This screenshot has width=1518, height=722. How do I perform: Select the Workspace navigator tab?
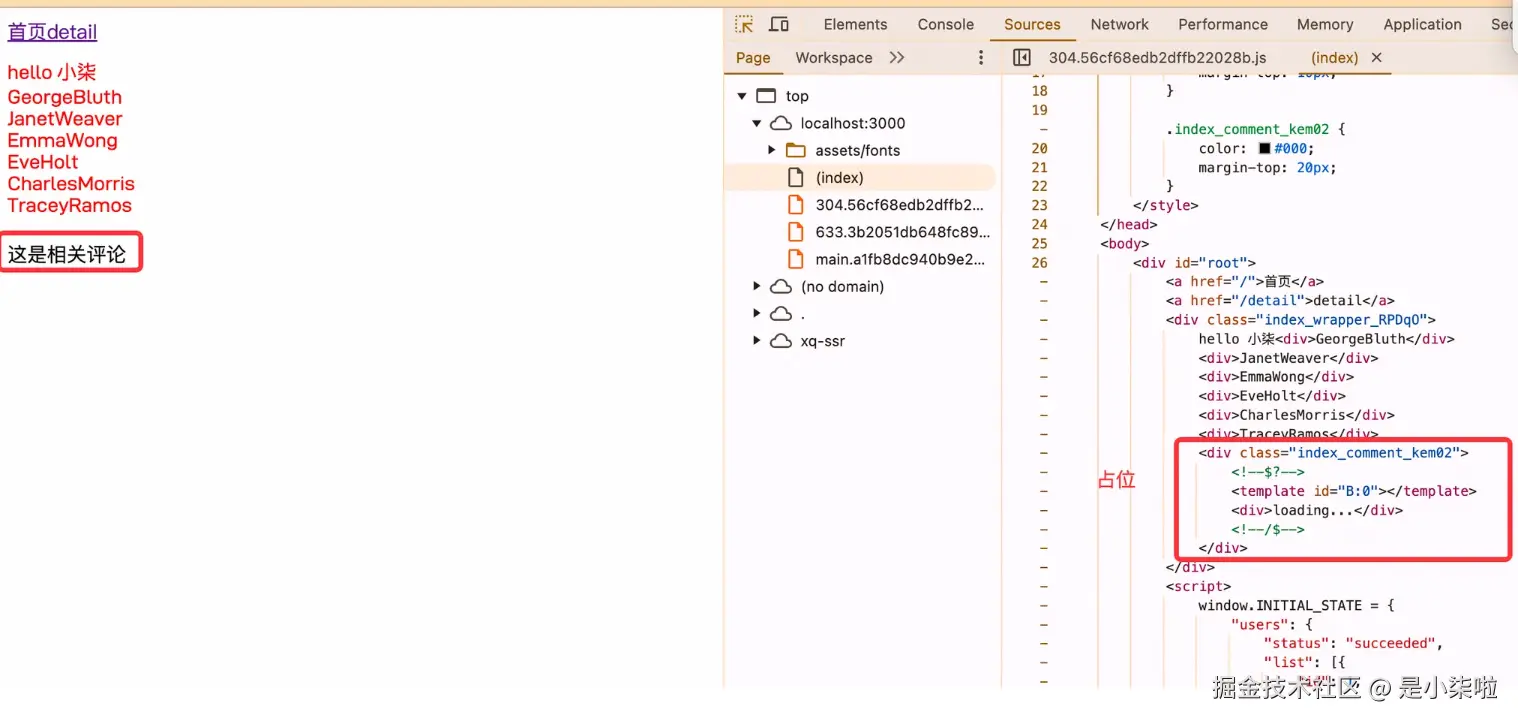click(834, 57)
